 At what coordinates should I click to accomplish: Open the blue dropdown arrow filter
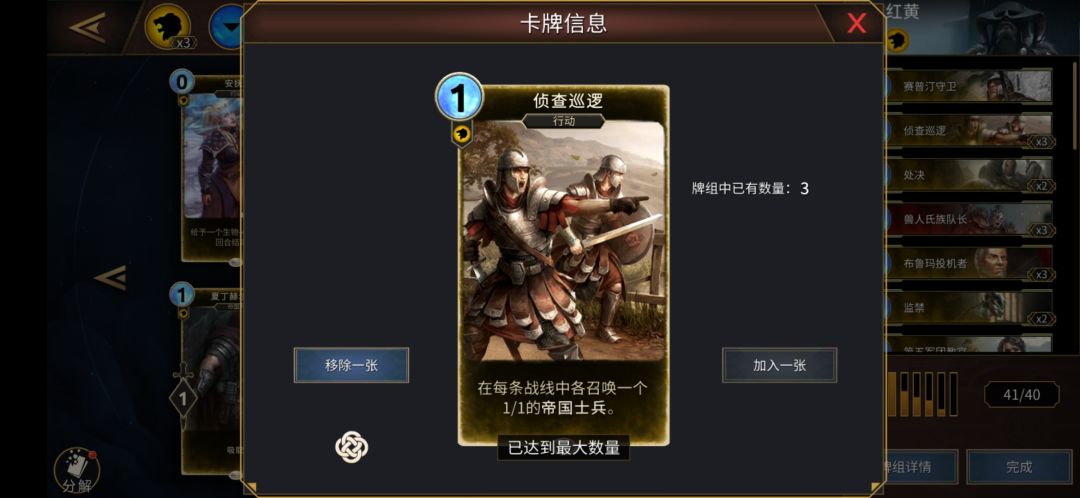(x=227, y=27)
